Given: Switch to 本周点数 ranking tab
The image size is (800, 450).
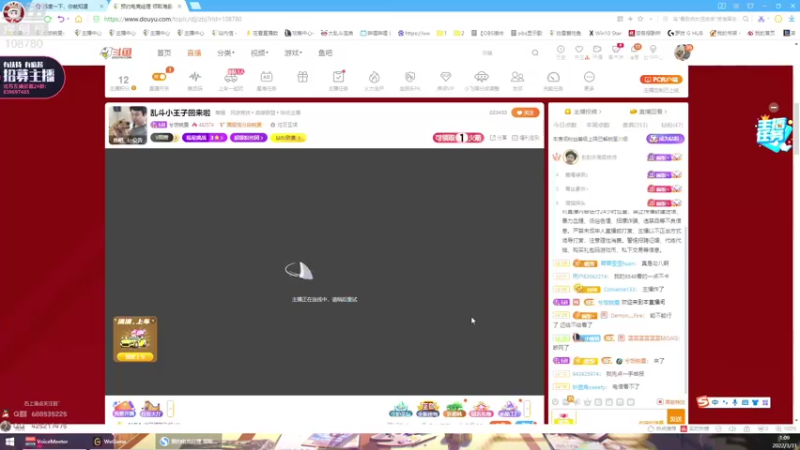Looking at the screenshot, I should [x=598, y=125].
